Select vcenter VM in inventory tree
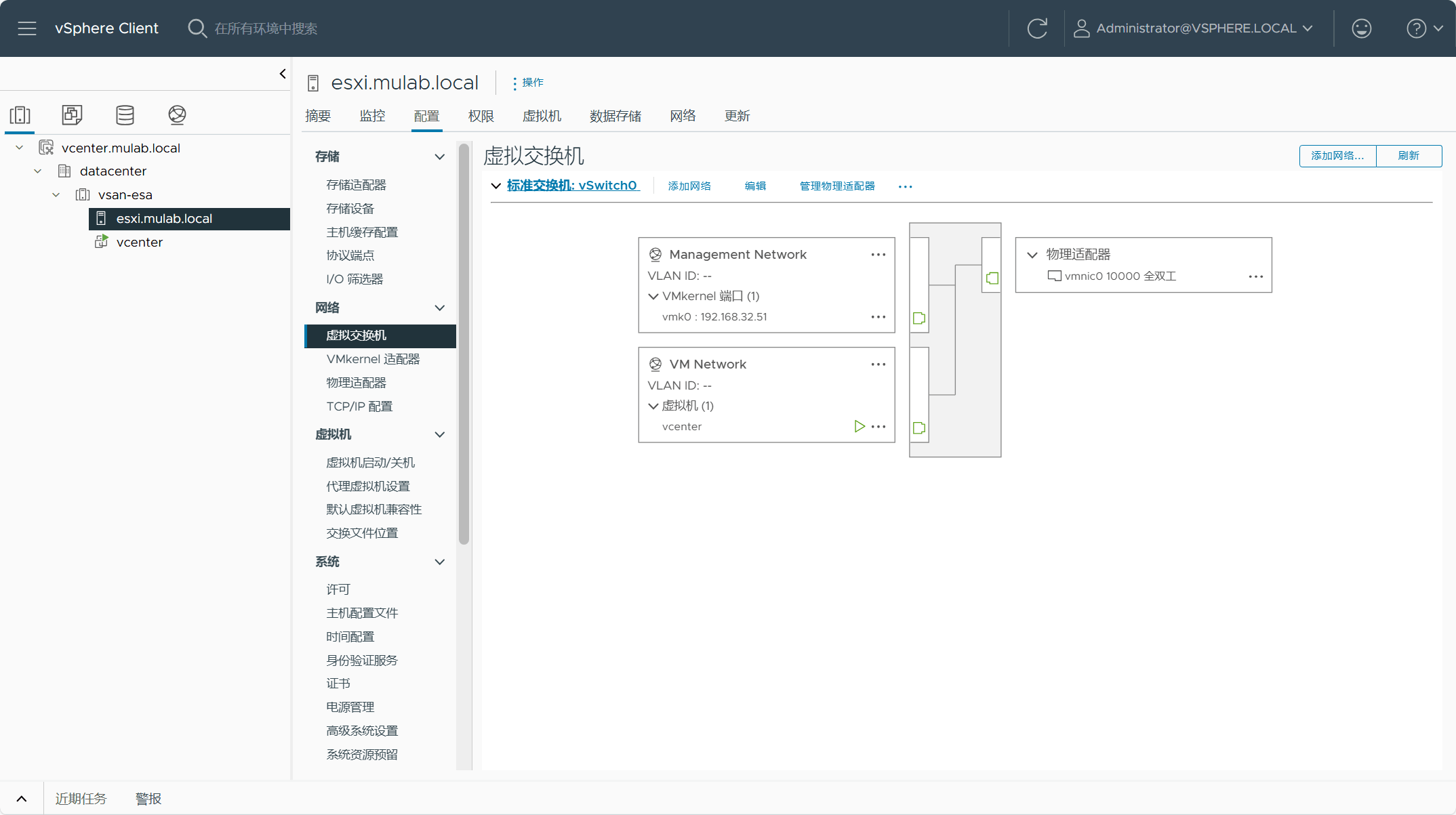The width and height of the screenshot is (1456, 815). pyautogui.click(x=140, y=243)
